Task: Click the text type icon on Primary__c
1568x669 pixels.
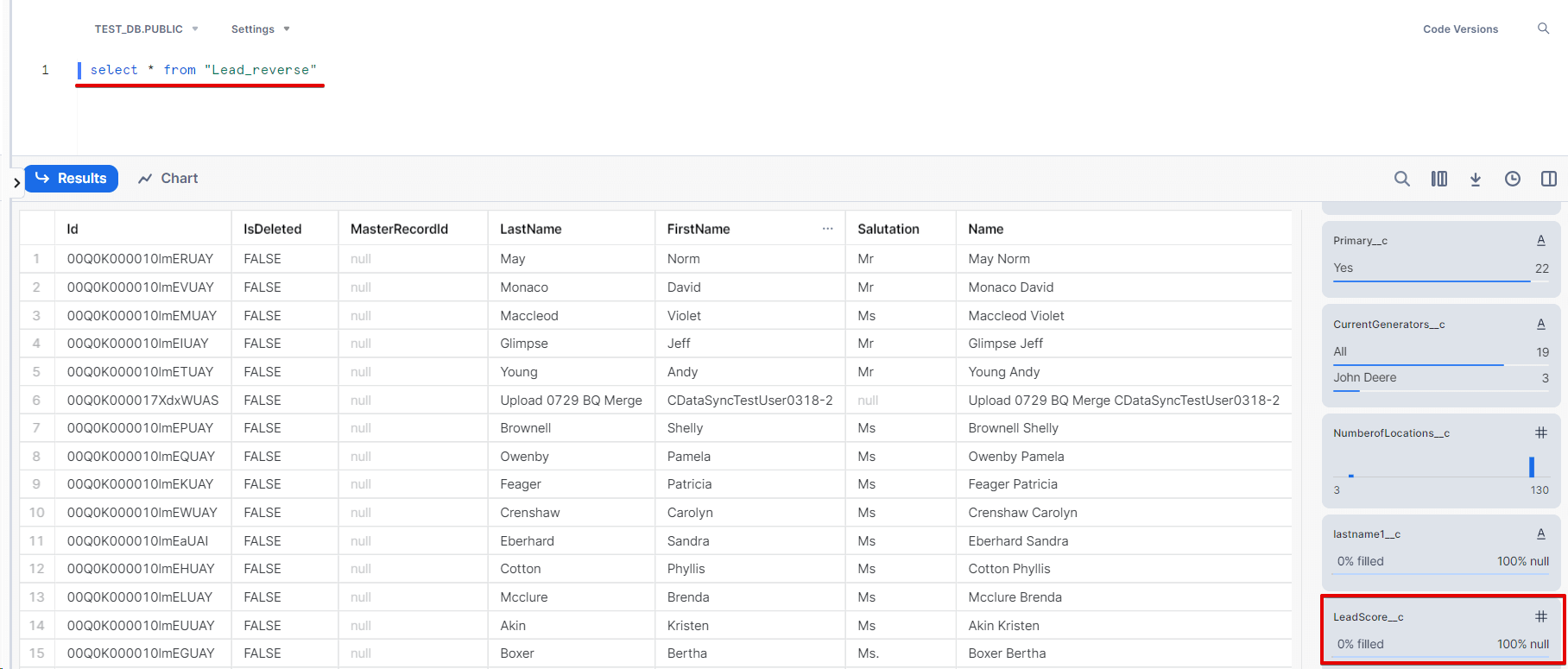Action: click(1541, 240)
